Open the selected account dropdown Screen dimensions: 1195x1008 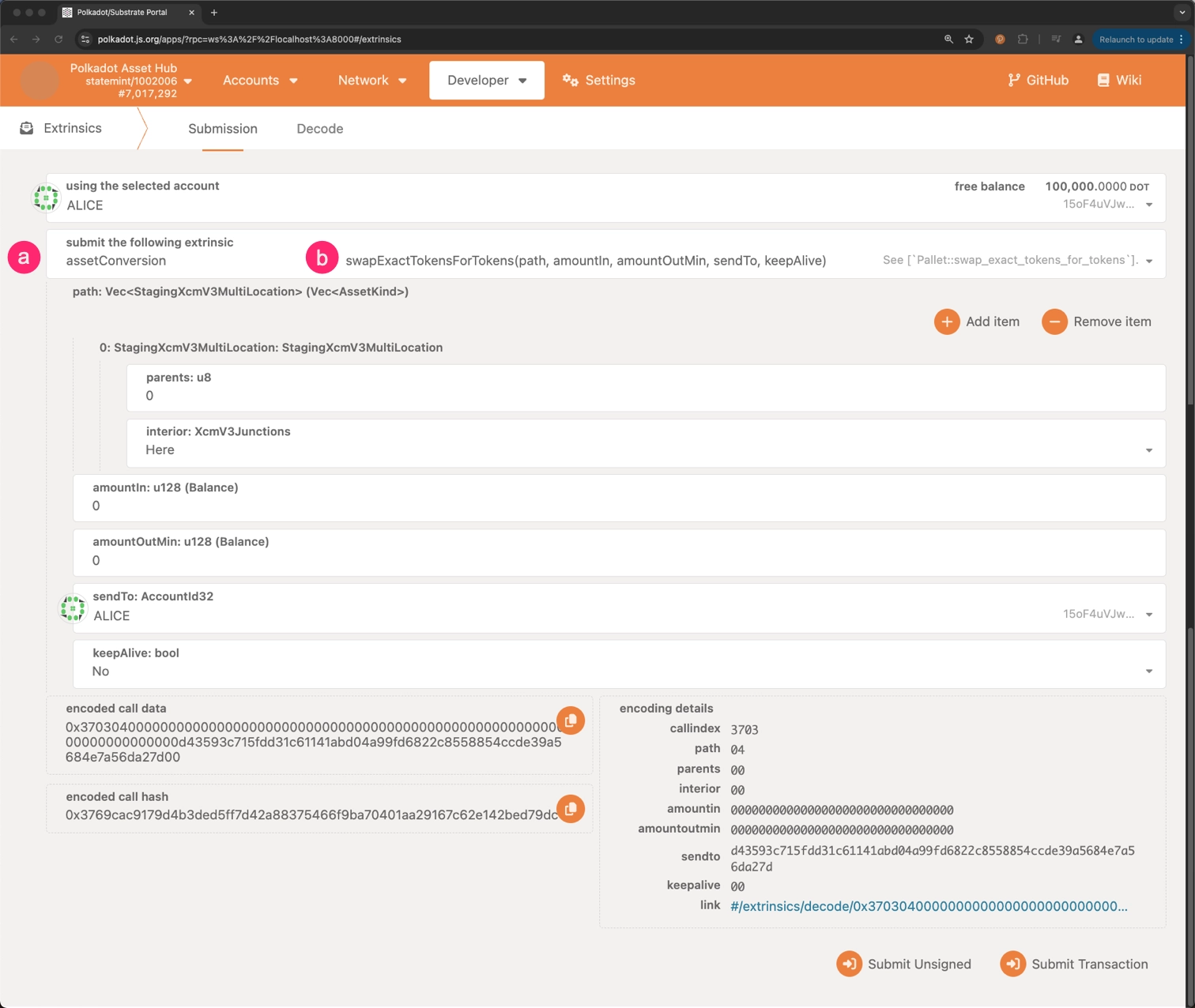[1148, 205]
